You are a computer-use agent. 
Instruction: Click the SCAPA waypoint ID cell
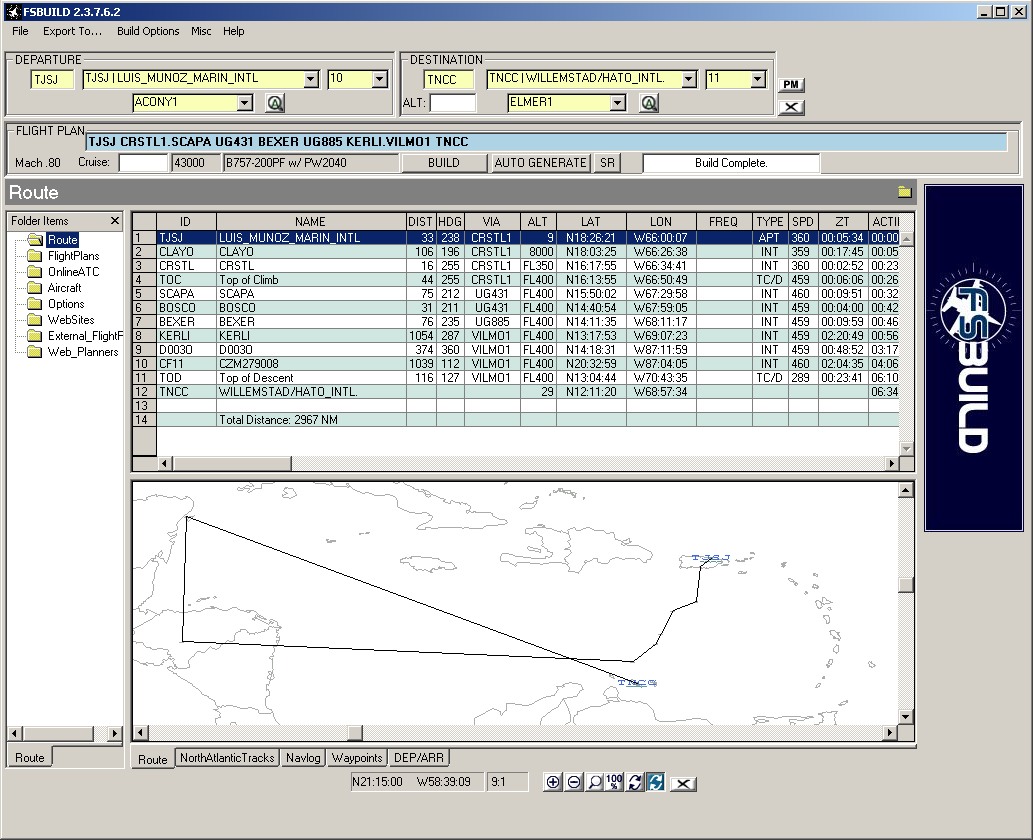(x=186, y=294)
